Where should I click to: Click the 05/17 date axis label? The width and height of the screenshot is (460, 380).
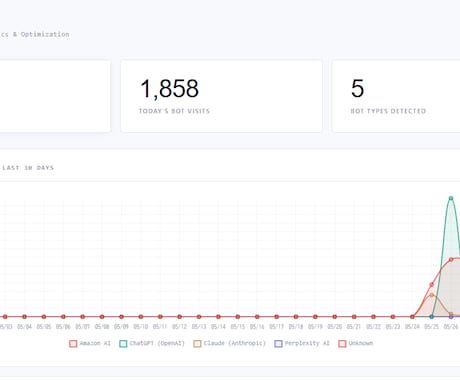coord(276,327)
